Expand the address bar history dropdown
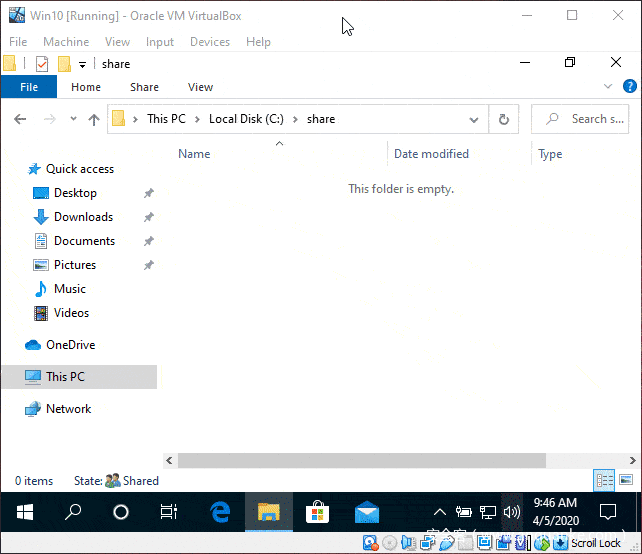 click(x=474, y=119)
